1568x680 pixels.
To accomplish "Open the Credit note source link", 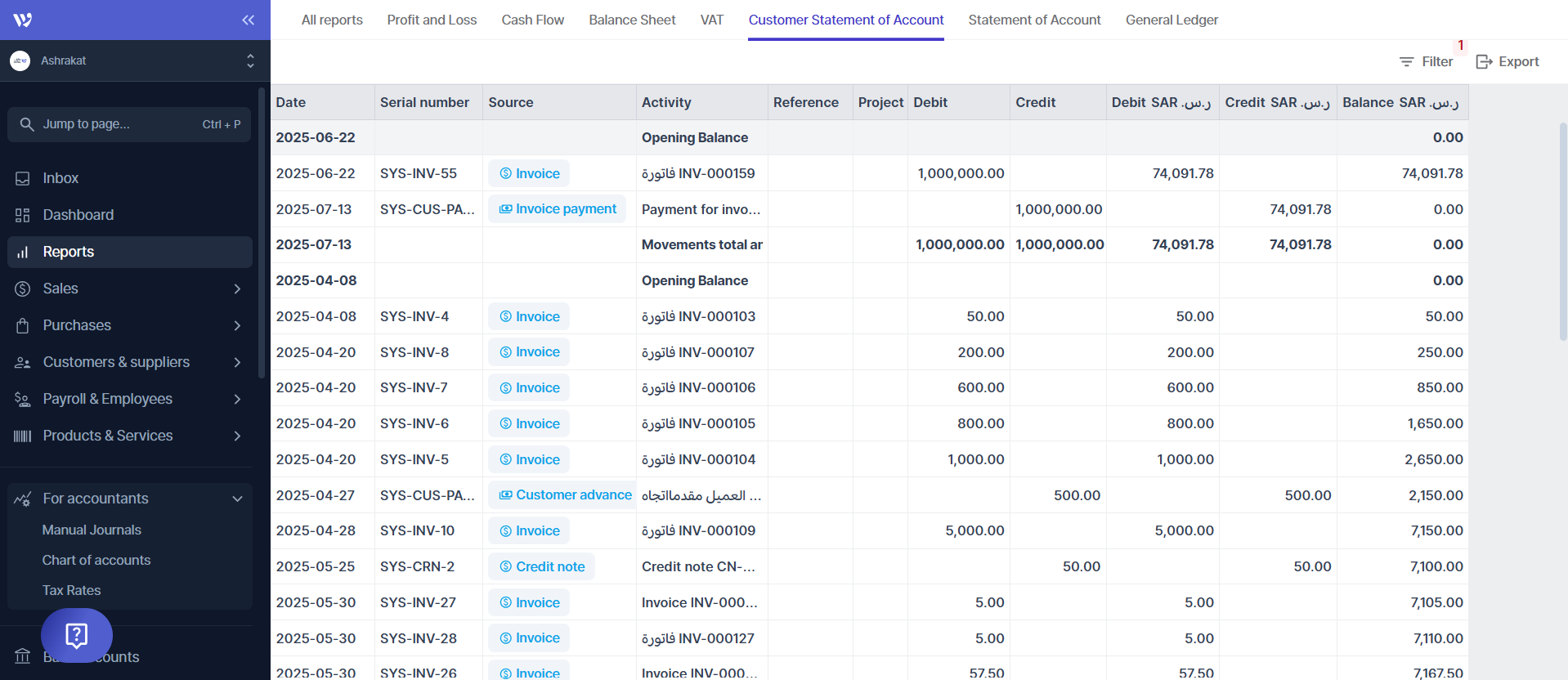I will point(541,566).
